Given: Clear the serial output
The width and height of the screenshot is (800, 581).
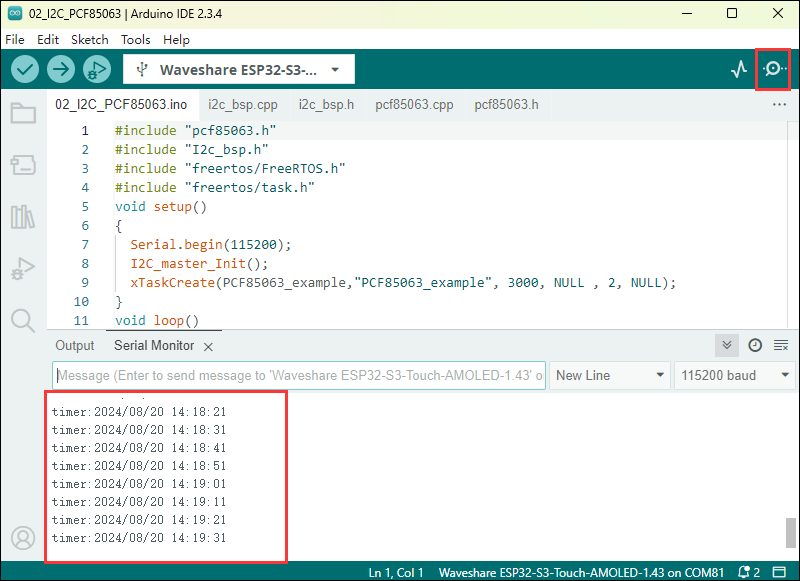Looking at the screenshot, I should pos(781,345).
